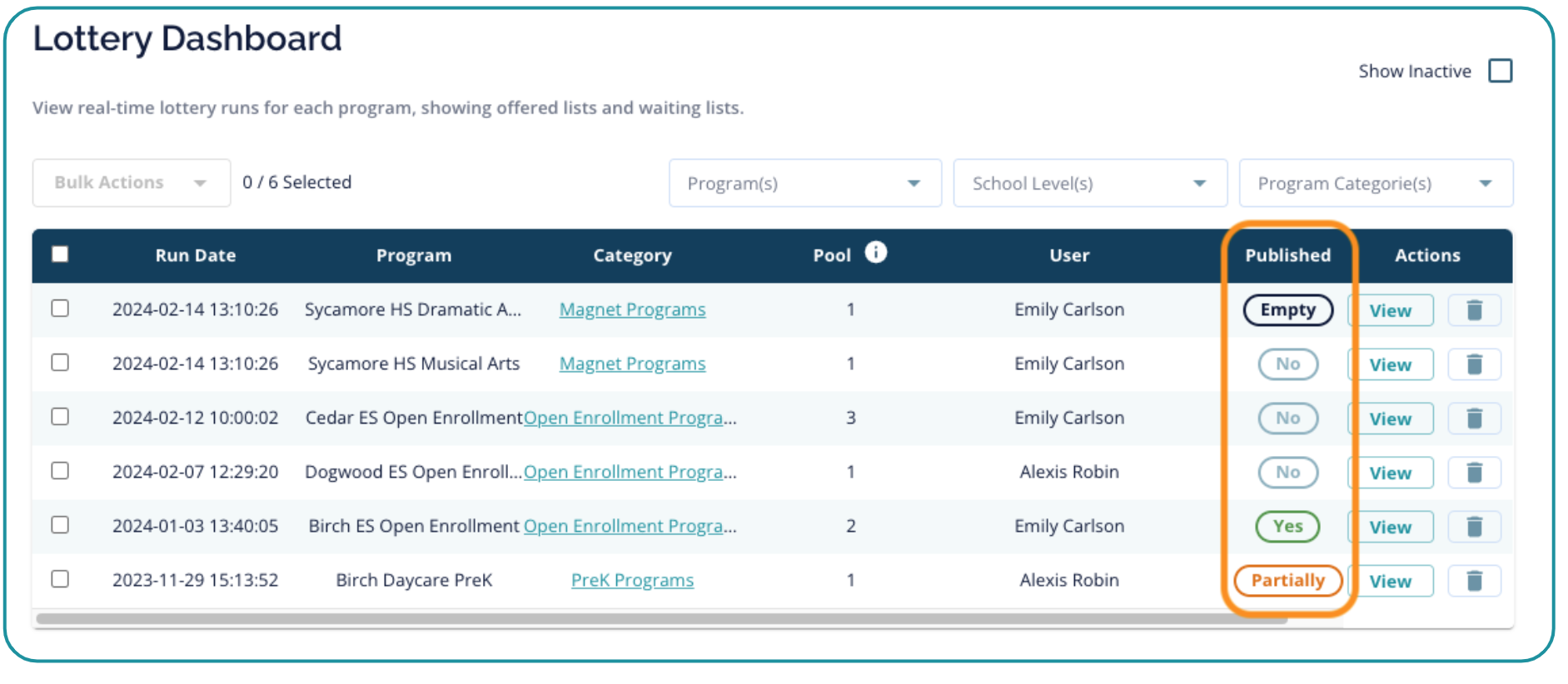Delete the Sycamore HS Dramatic Arts lottery run
1568x684 pixels.
1473,310
